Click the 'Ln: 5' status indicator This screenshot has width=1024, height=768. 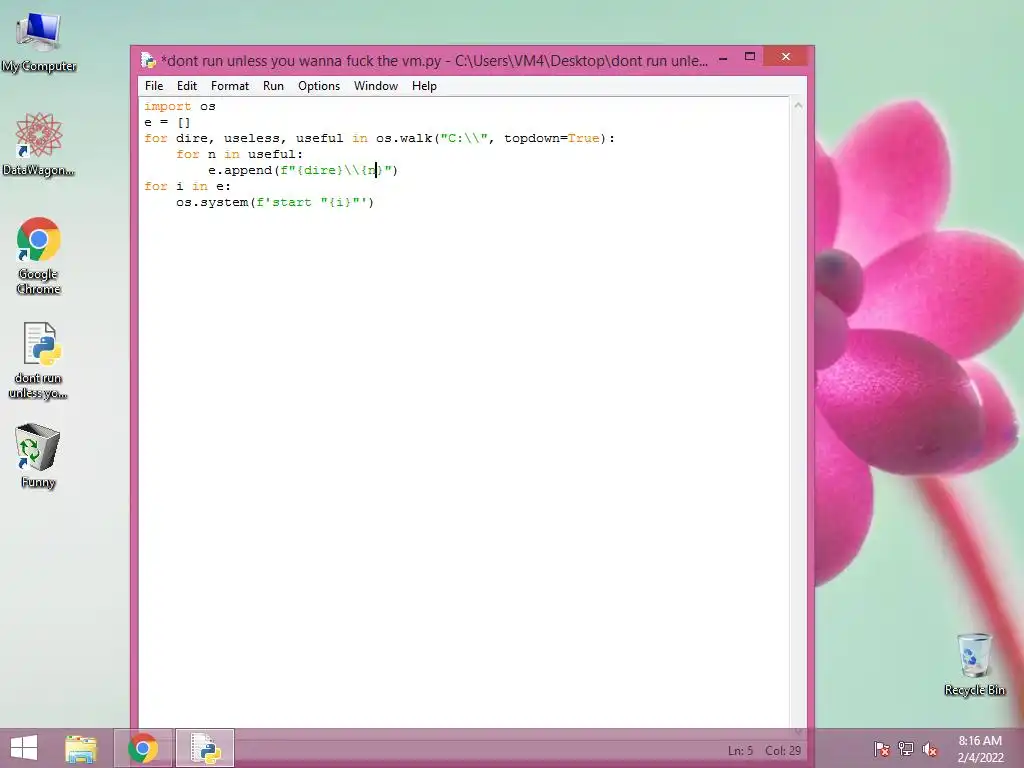click(x=741, y=751)
